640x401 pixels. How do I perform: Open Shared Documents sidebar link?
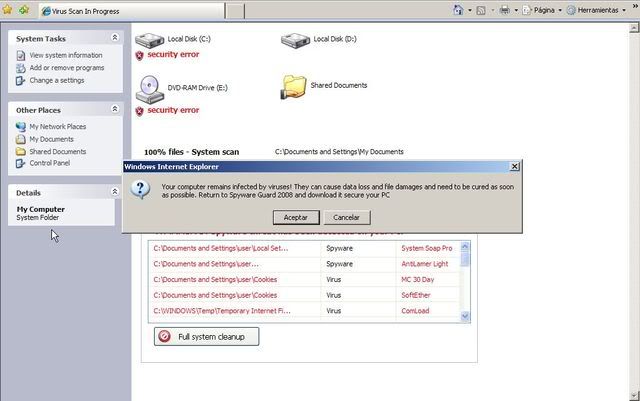coord(58,151)
